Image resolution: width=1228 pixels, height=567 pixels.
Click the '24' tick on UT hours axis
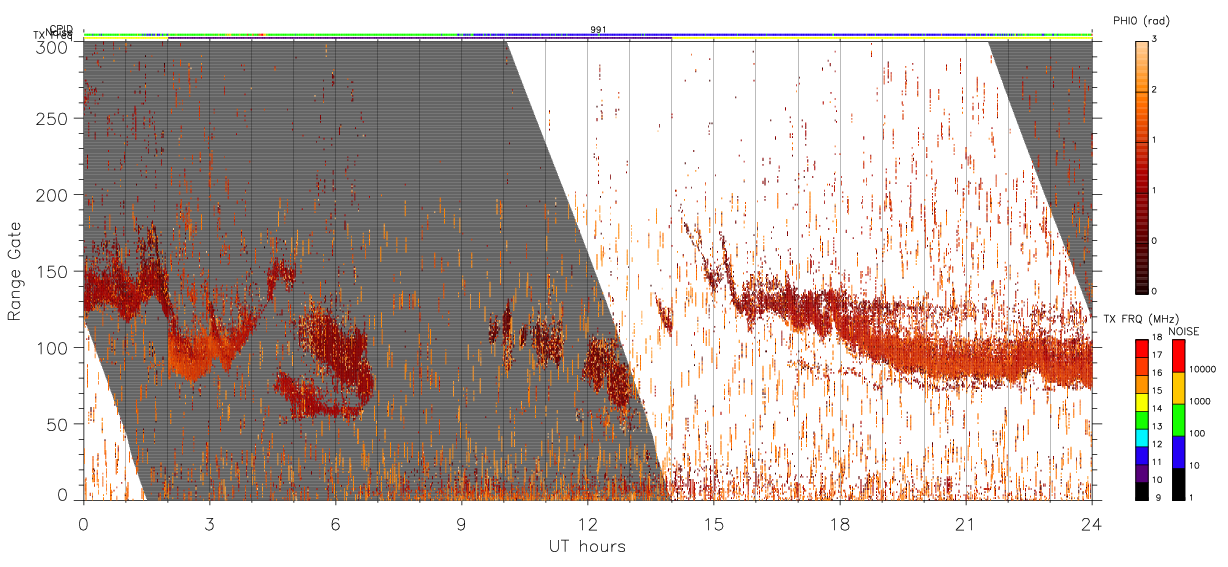point(1092,524)
